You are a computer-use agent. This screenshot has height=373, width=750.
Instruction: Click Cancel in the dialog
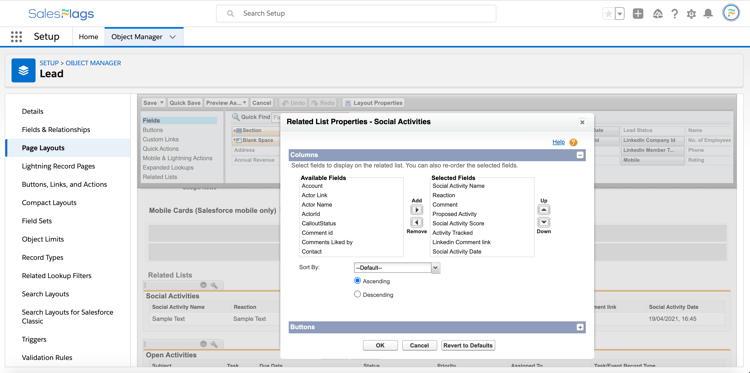[419, 345]
